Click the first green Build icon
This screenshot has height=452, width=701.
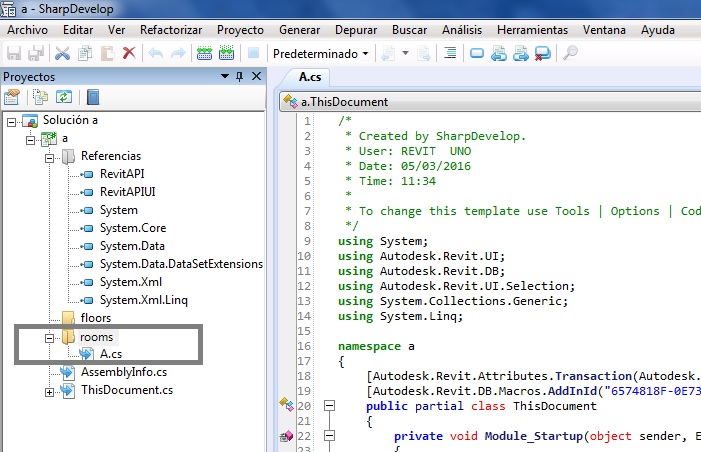click(204, 53)
